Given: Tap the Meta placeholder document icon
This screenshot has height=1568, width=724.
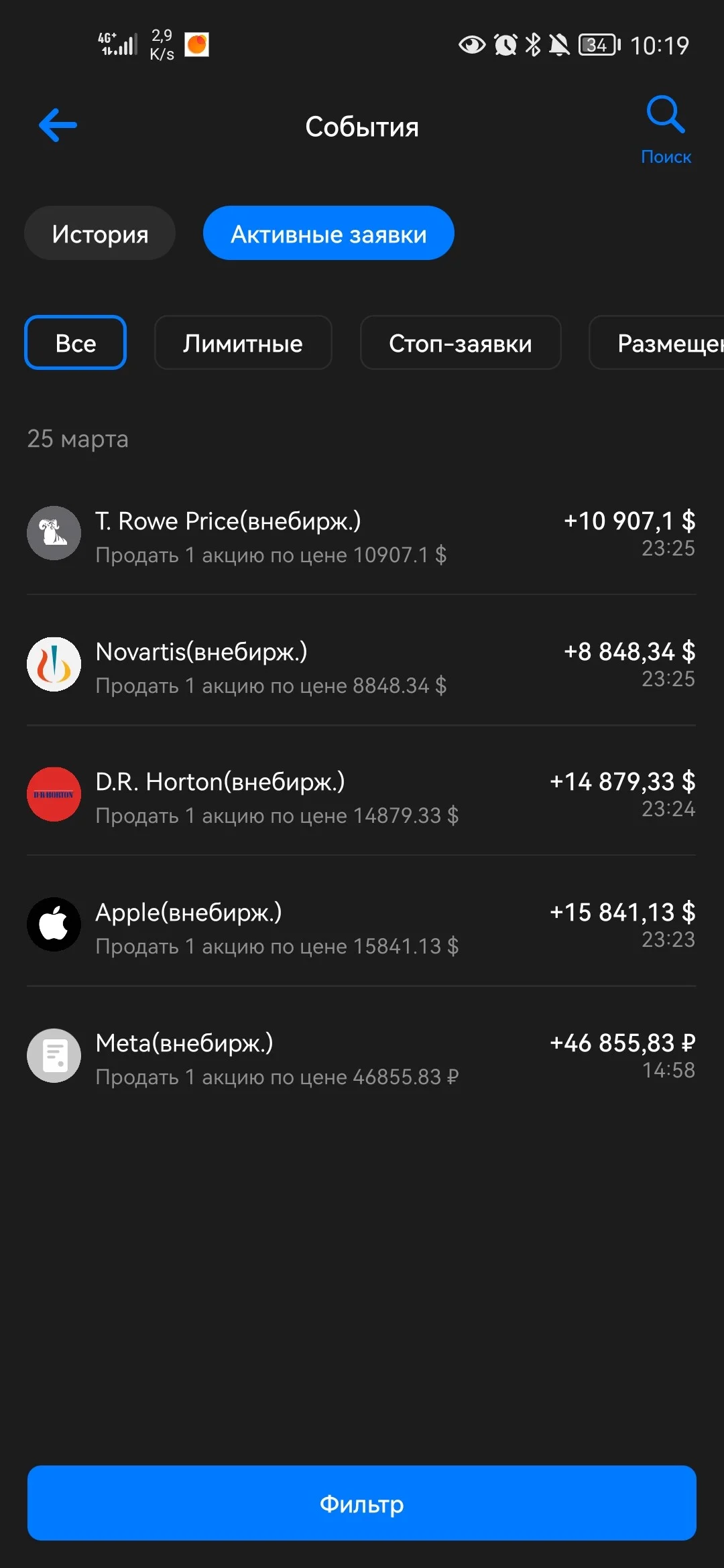Looking at the screenshot, I should point(54,1055).
